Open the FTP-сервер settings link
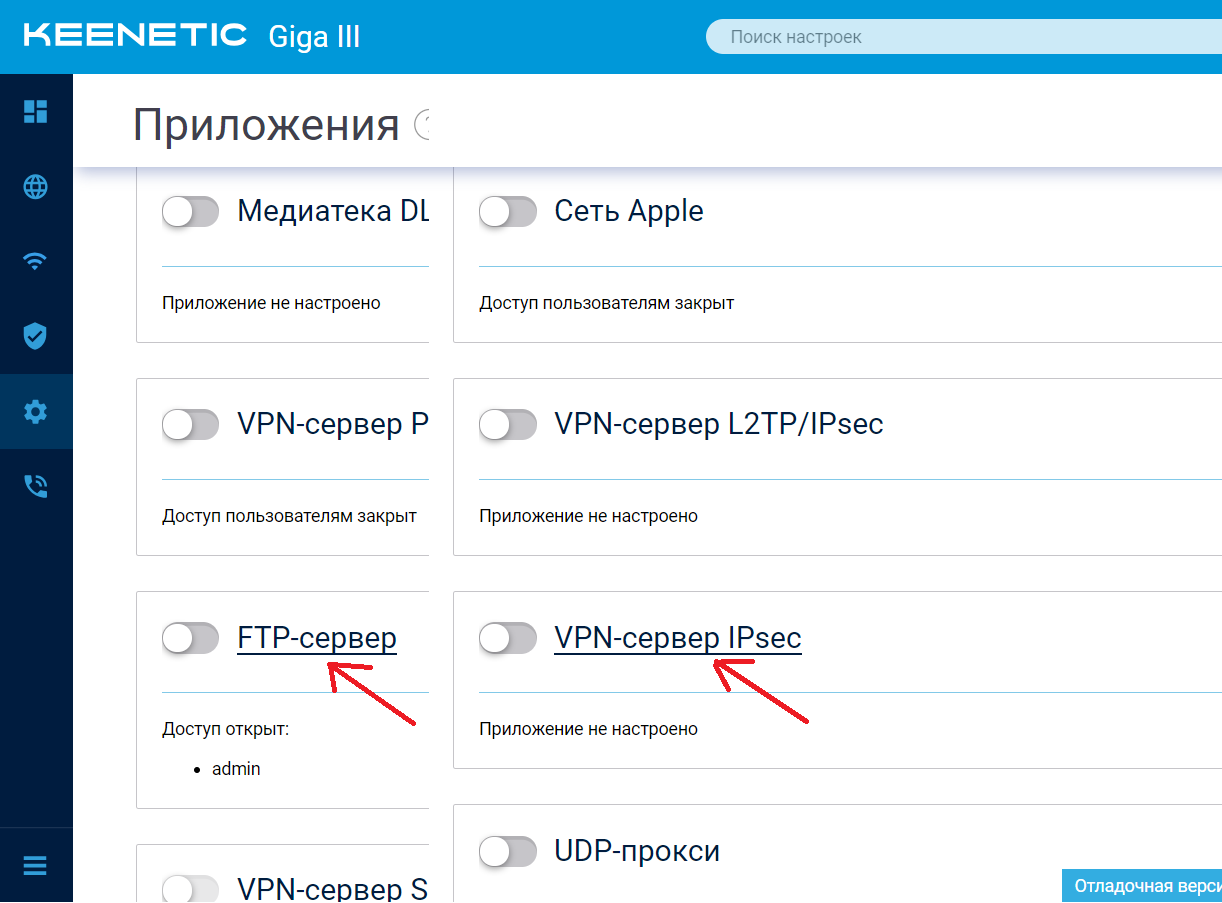 (317, 638)
